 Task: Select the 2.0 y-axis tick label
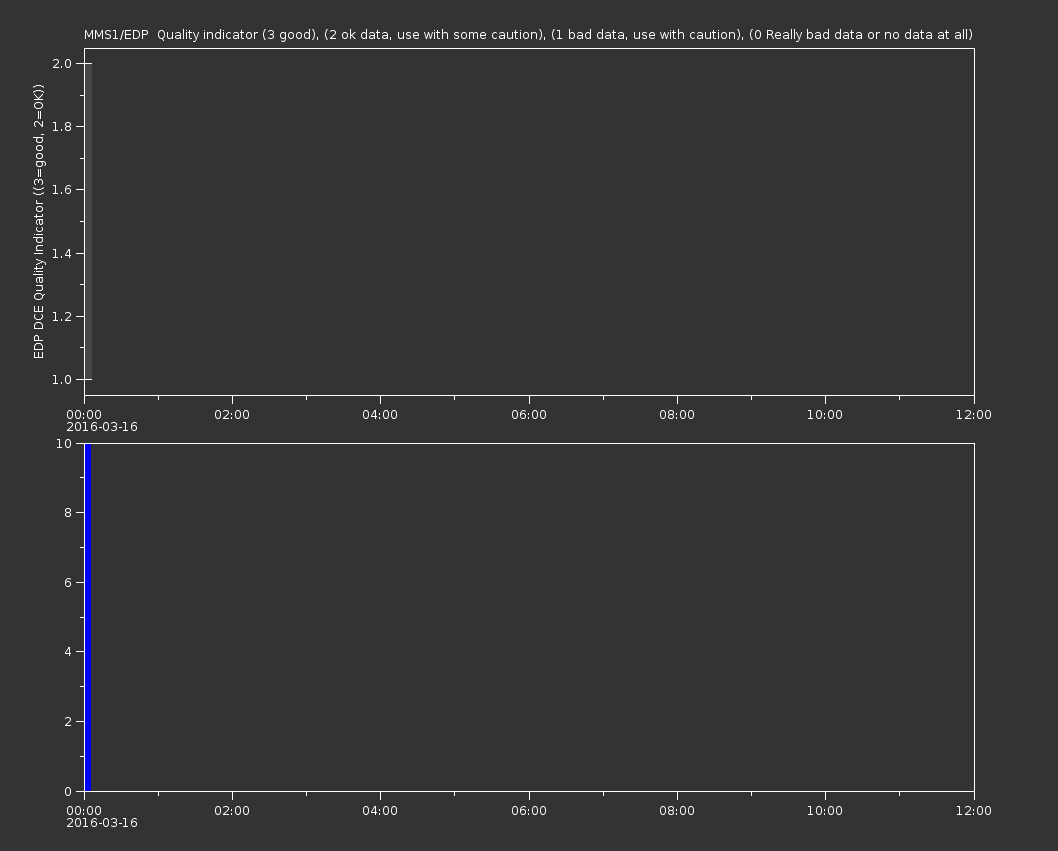coord(62,63)
